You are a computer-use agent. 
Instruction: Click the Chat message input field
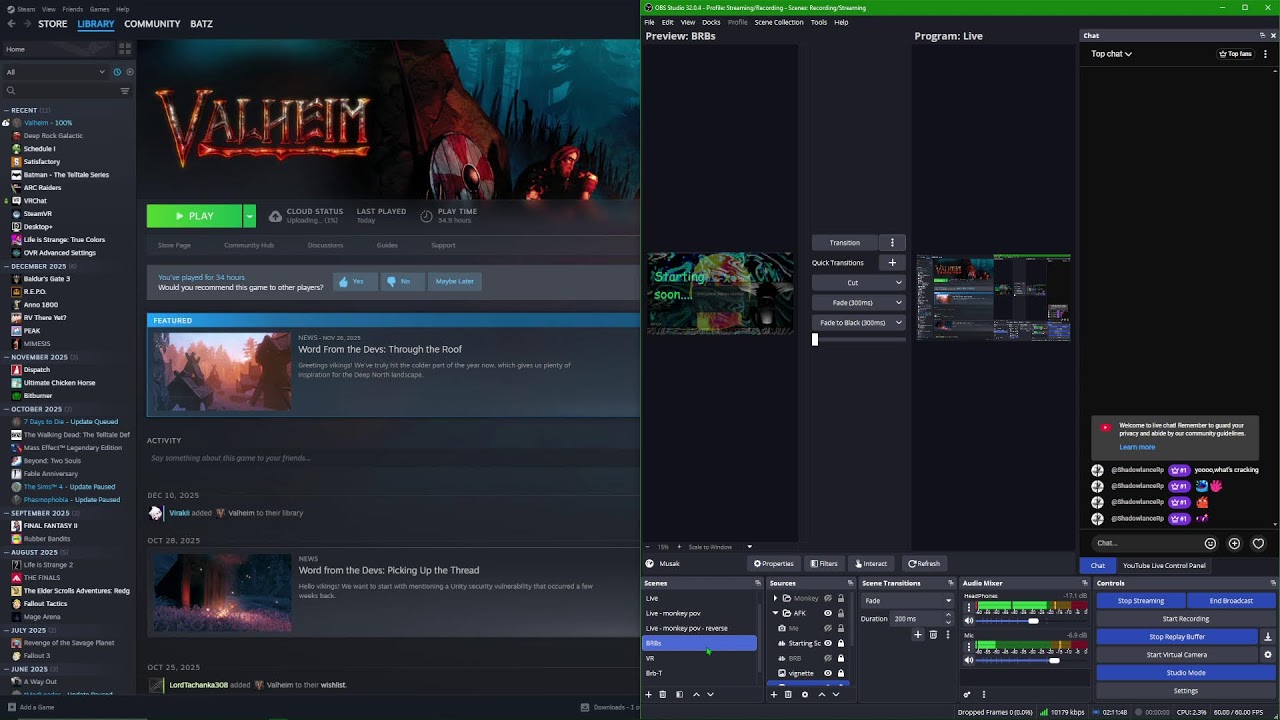(1145, 543)
